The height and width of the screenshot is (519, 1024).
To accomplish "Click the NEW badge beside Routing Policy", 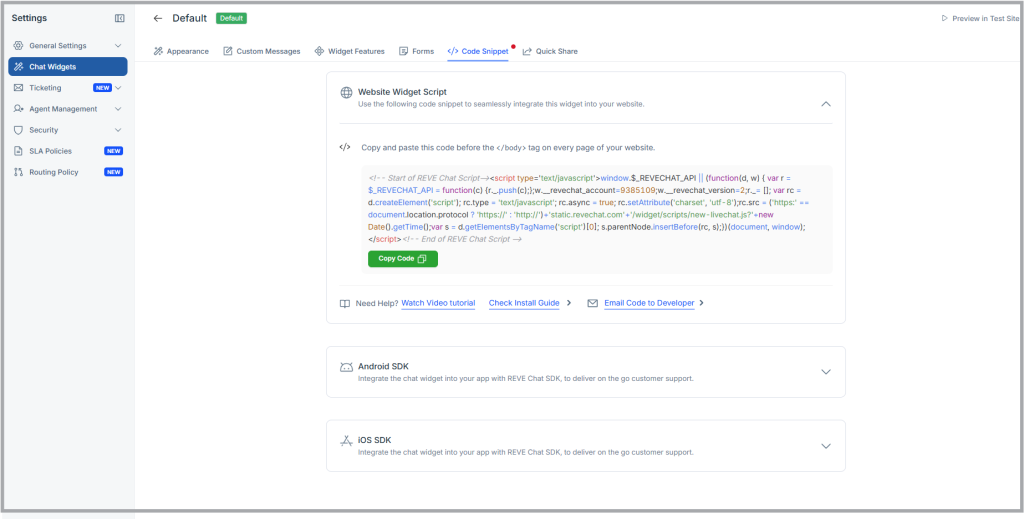I will [x=114, y=172].
